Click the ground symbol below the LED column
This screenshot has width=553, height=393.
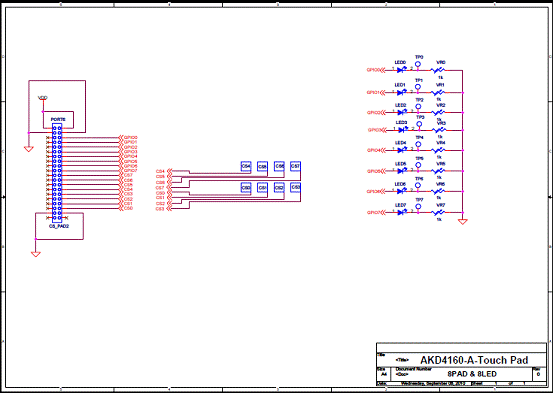pos(463,221)
